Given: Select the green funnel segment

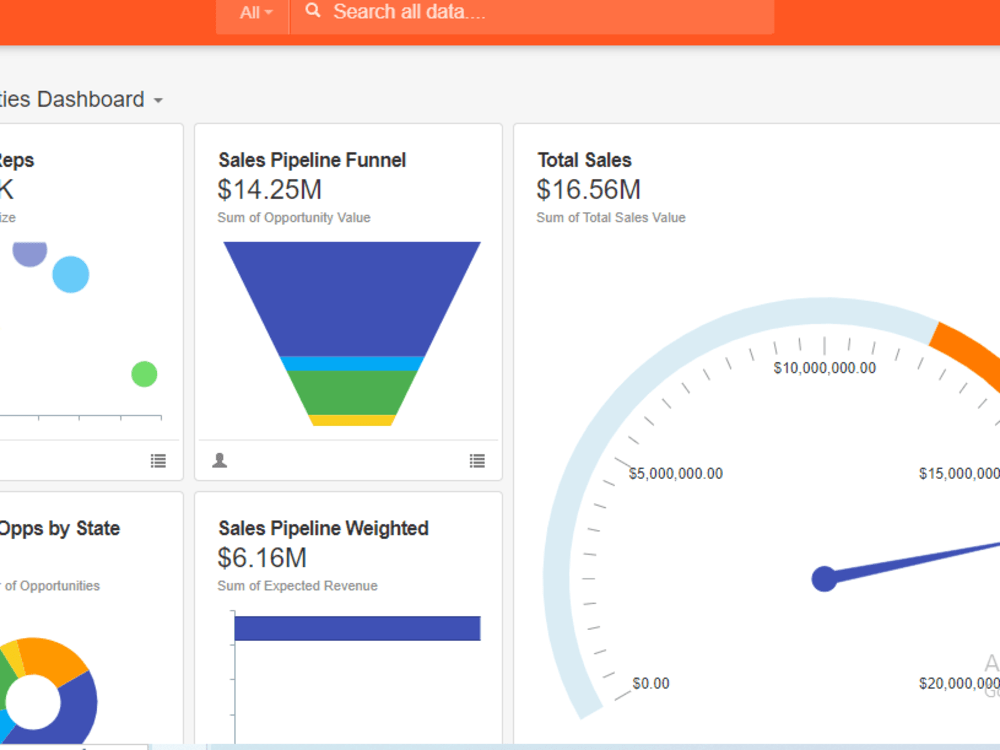Looking at the screenshot, I should point(352,393).
